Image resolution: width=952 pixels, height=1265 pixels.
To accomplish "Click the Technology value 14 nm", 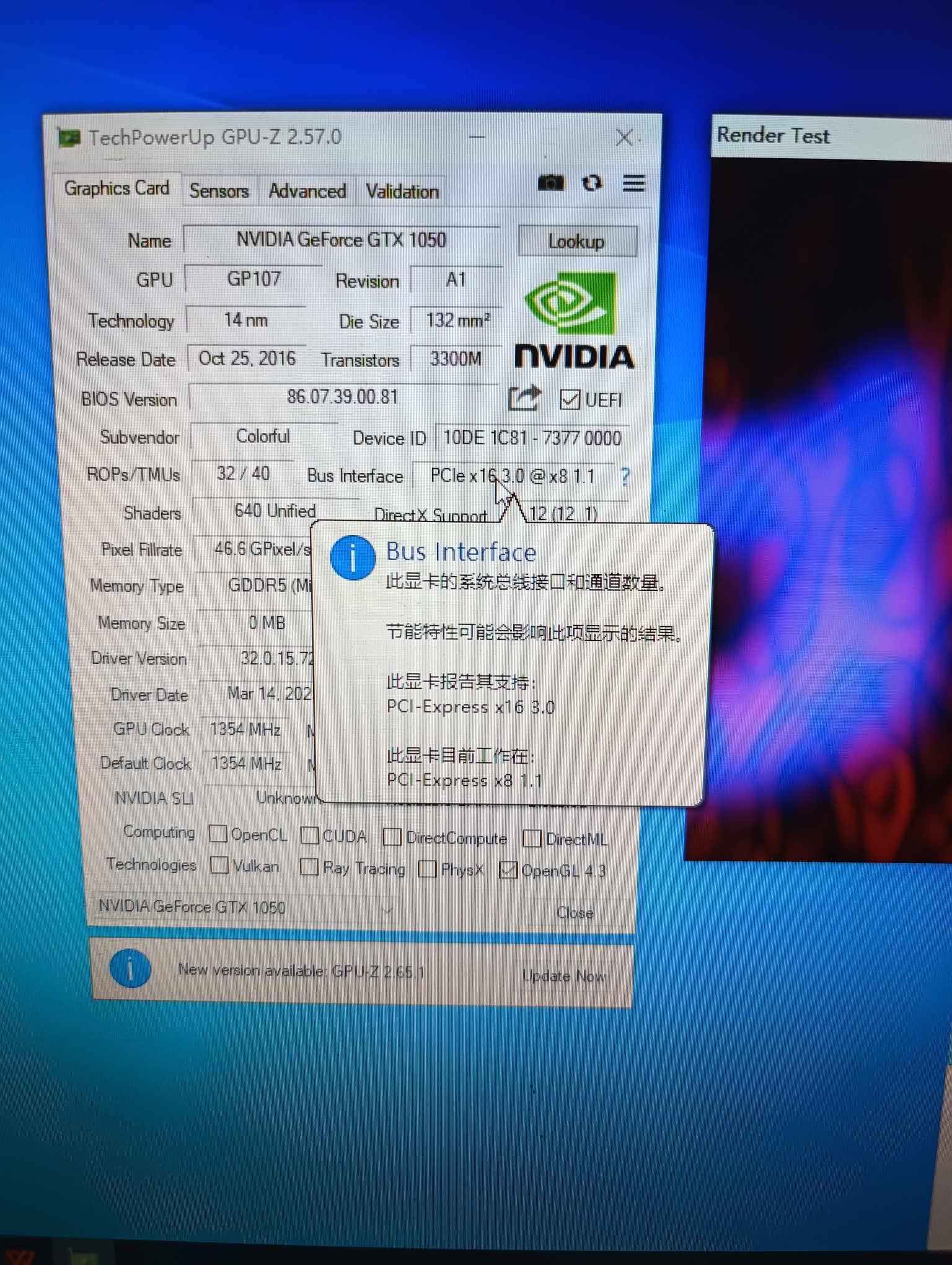I will click(246, 320).
